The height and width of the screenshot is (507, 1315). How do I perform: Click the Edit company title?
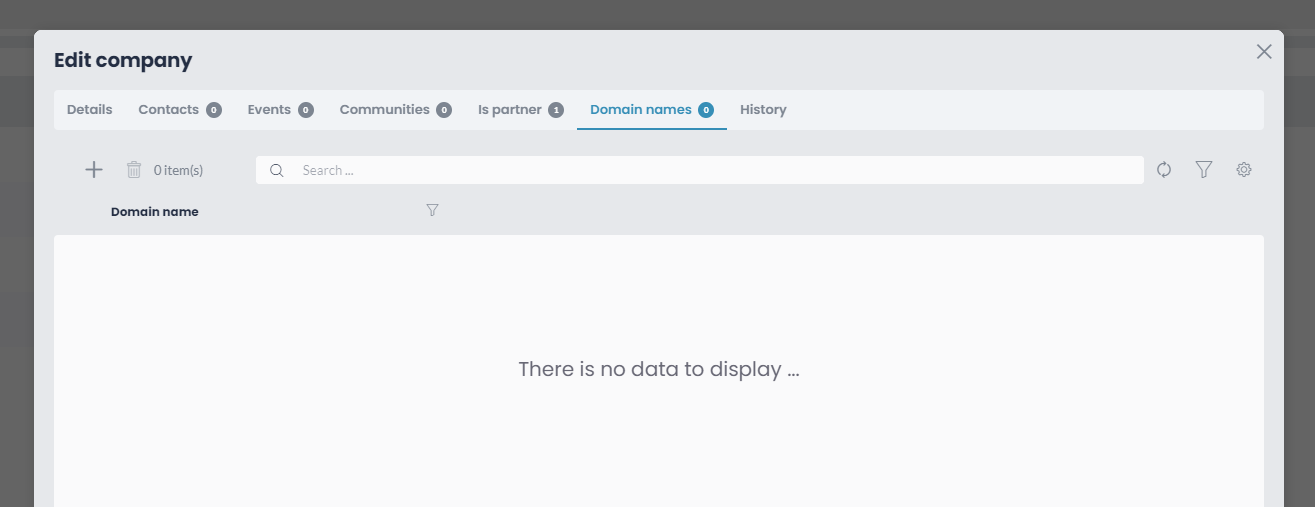pos(123,60)
